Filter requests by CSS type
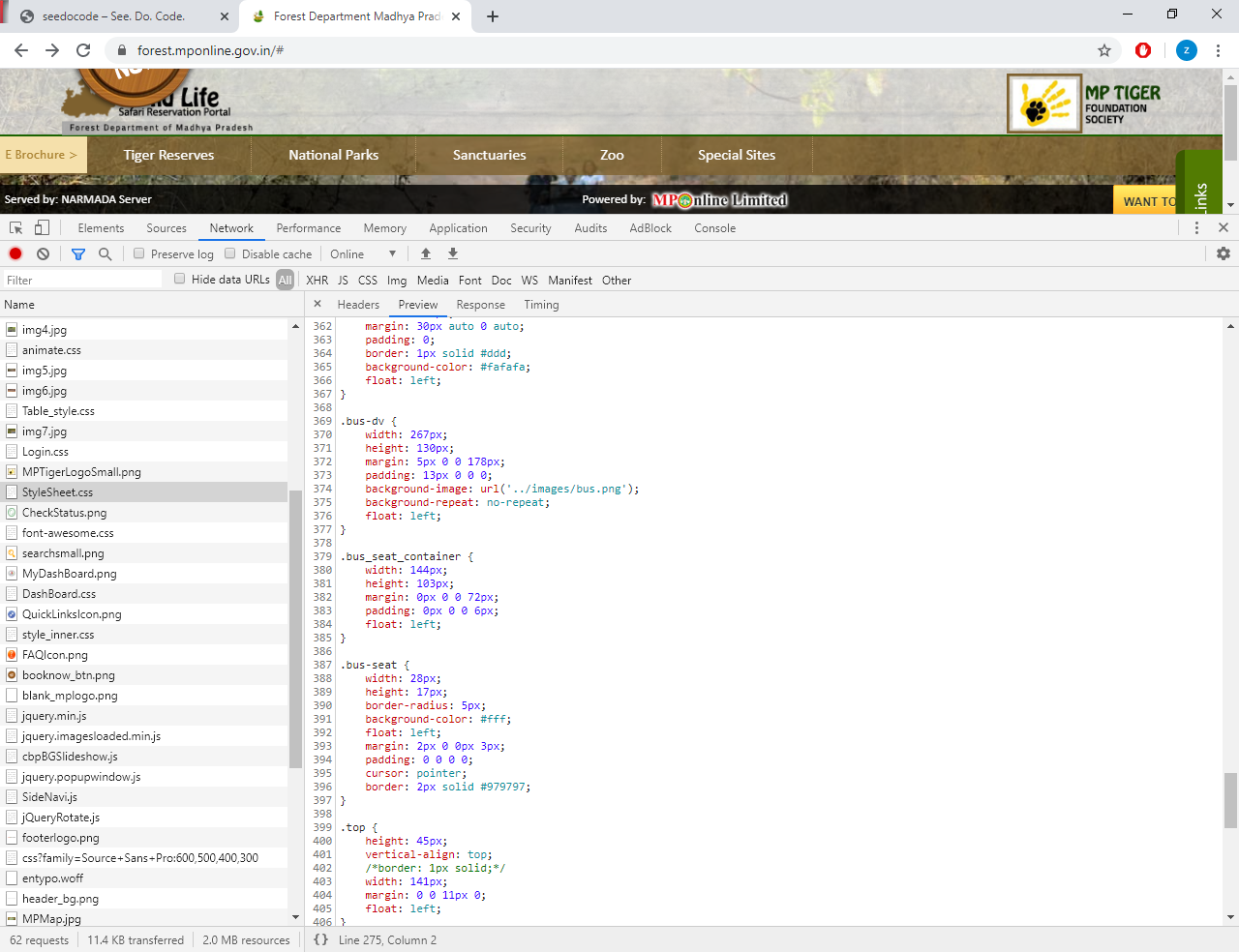Viewport: 1239px width, 952px height. pyautogui.click(x=368, y=281)
